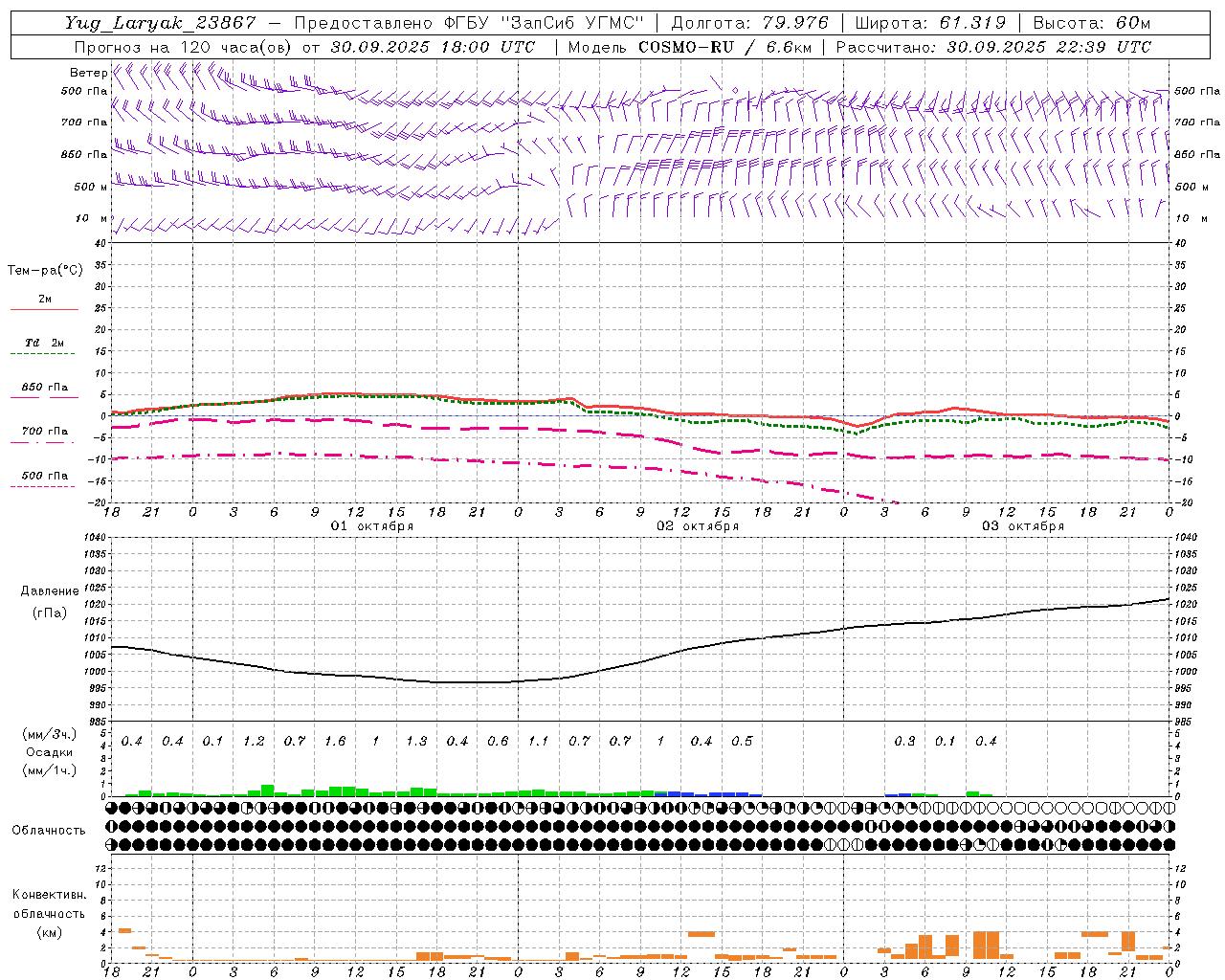Click the date label 03 октября
The image size is (1225, 980).
point(1023,526)
